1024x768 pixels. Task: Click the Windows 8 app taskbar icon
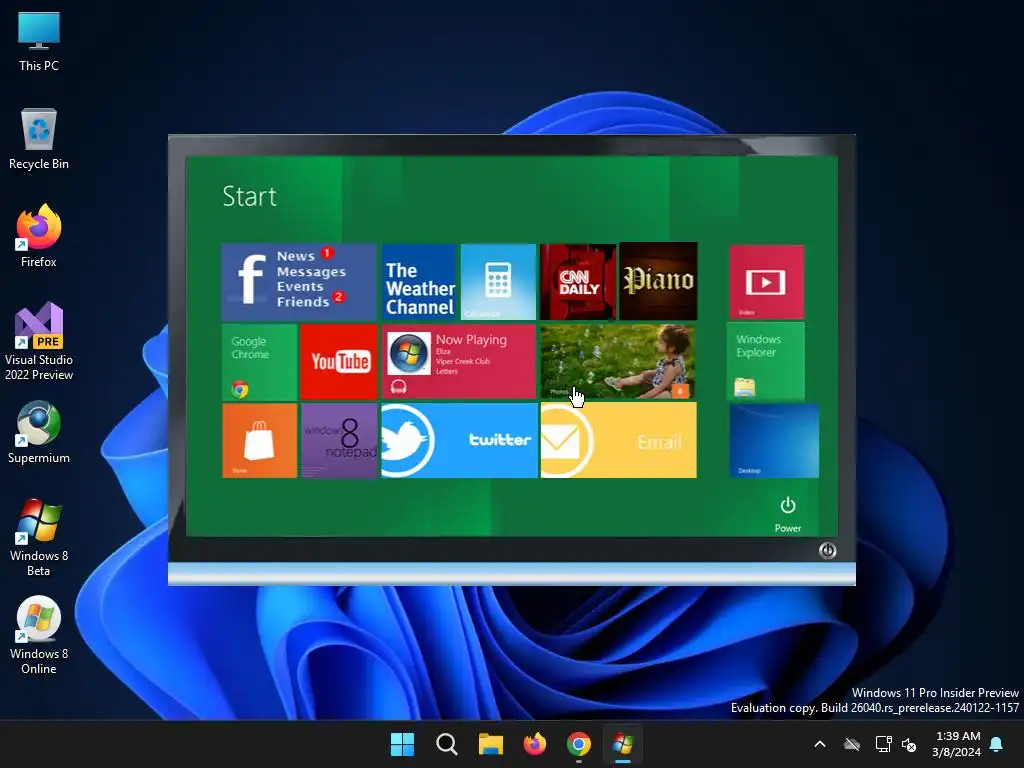(x=623, y=744)
